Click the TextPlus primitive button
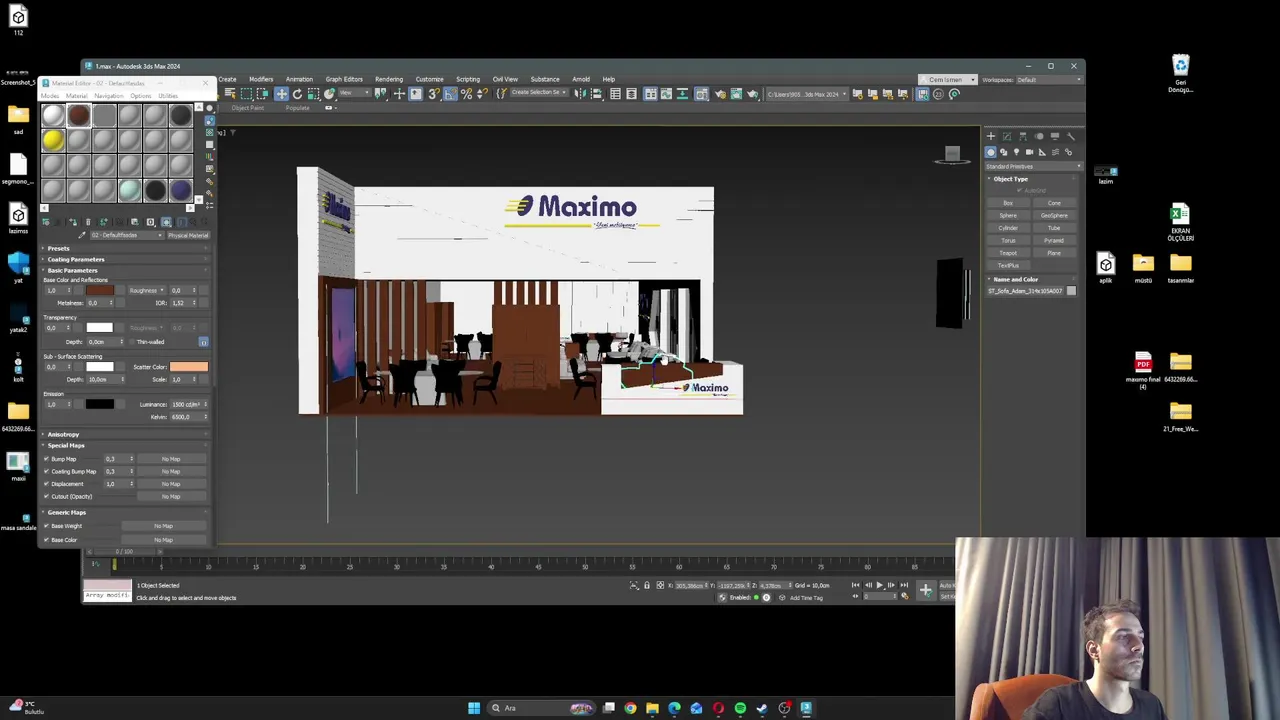The image size is (1280, 720). (x=1008, y=265)
